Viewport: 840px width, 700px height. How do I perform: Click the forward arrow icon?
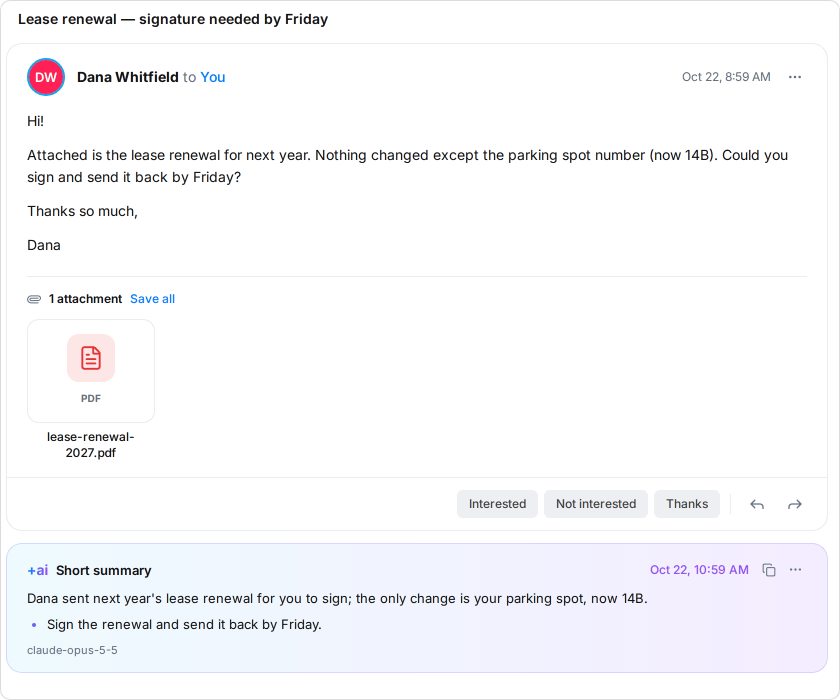(x=794, y=504)
